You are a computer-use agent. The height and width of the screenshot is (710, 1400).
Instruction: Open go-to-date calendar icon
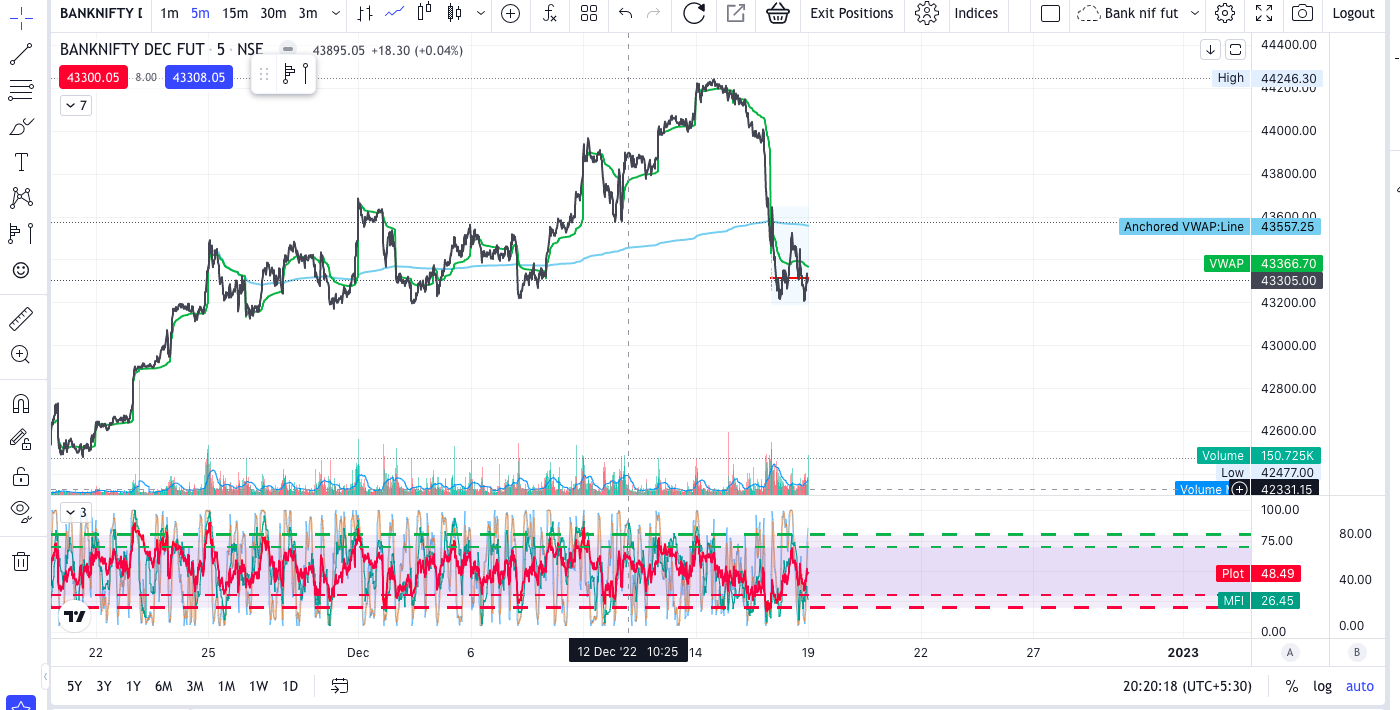pyautogui.click(x=340, y=686)
